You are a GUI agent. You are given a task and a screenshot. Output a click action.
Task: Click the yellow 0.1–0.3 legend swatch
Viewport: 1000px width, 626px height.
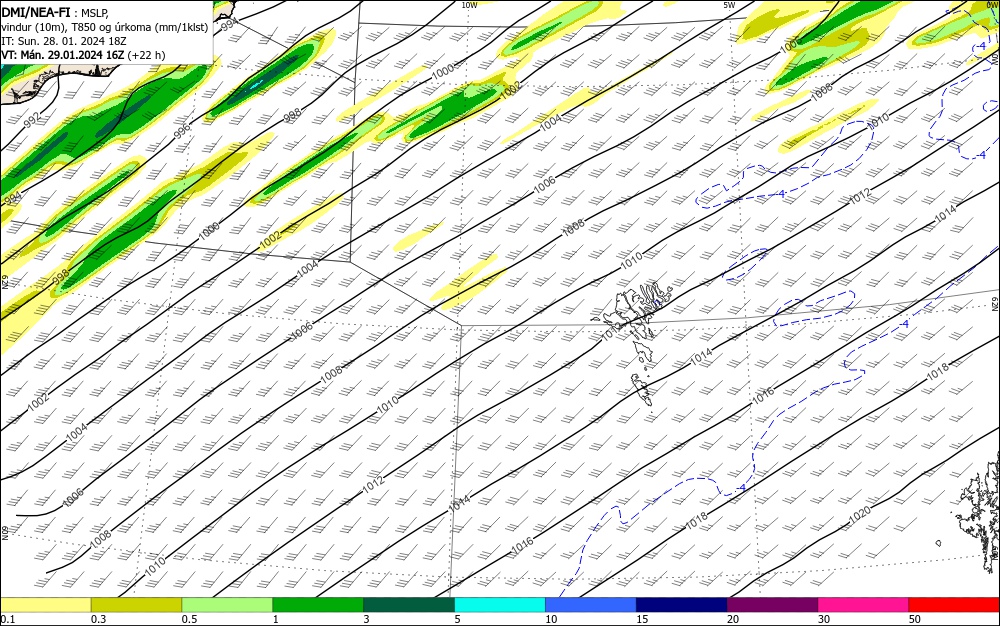(x=45, y=605)
